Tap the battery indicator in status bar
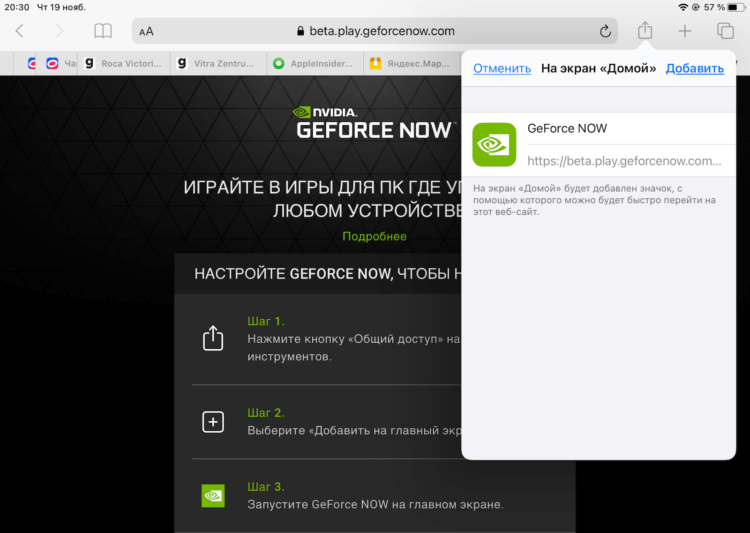The width and height of the screenshot is (750, 533). tap(736, 7)
